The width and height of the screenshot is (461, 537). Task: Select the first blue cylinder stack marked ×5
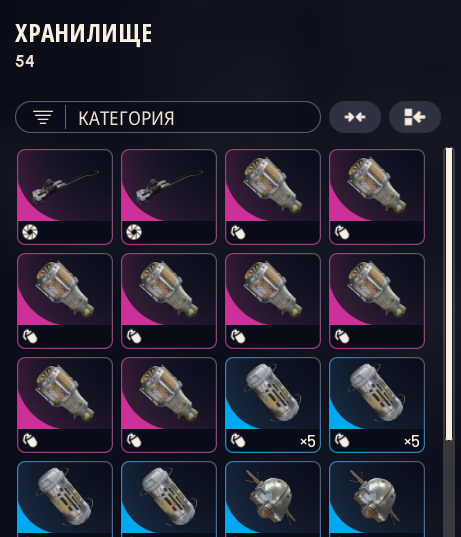(273, 405)
